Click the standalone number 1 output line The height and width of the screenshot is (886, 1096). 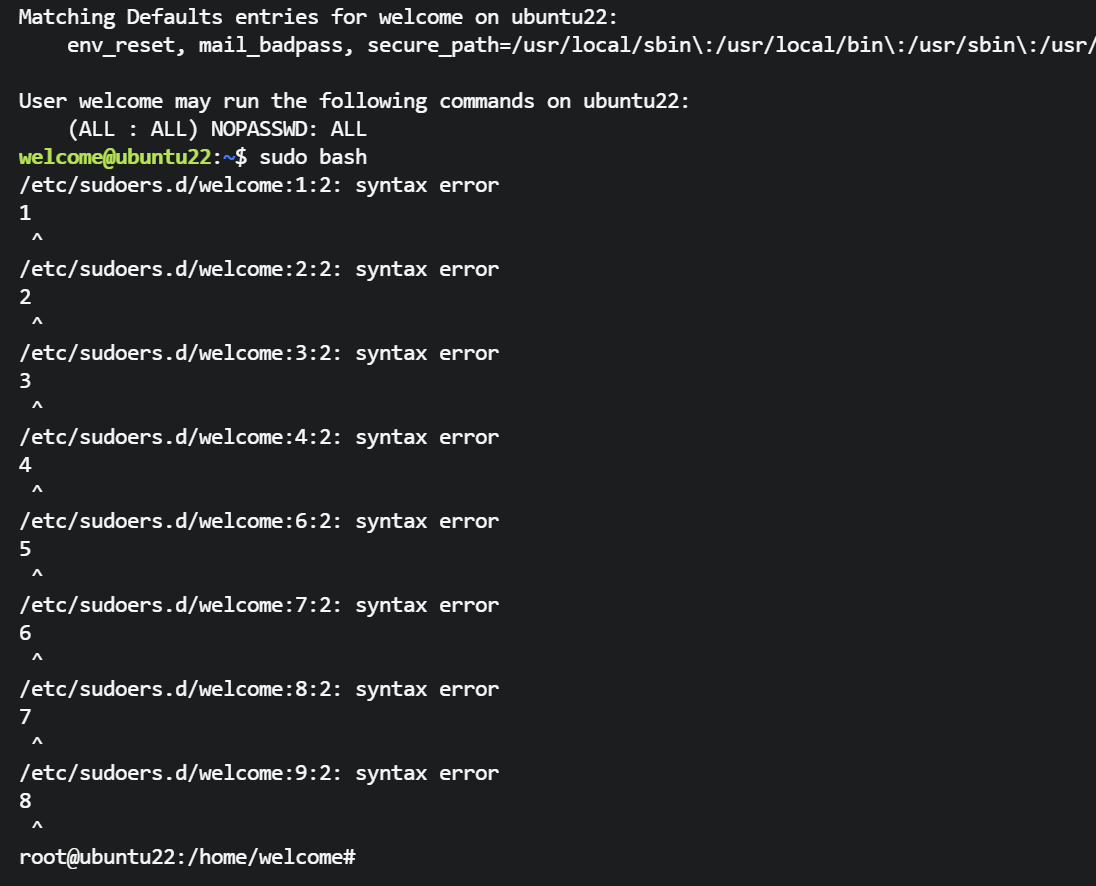click(x=25, y=213)
